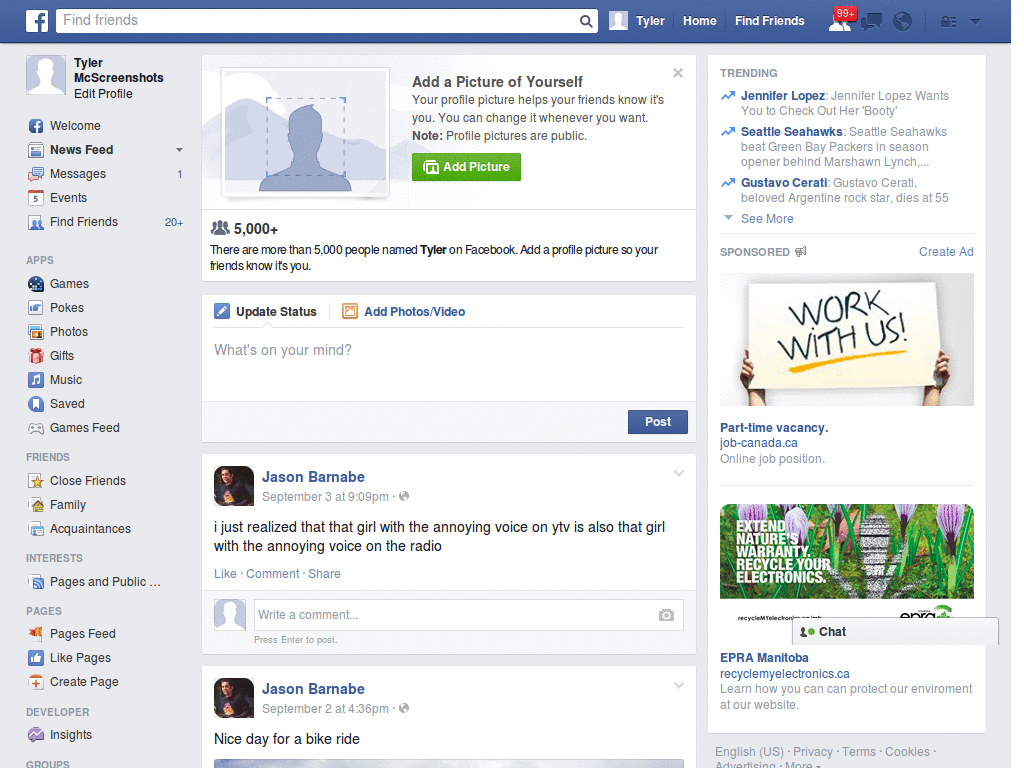Click the blue Post button

tap(658, 422)
